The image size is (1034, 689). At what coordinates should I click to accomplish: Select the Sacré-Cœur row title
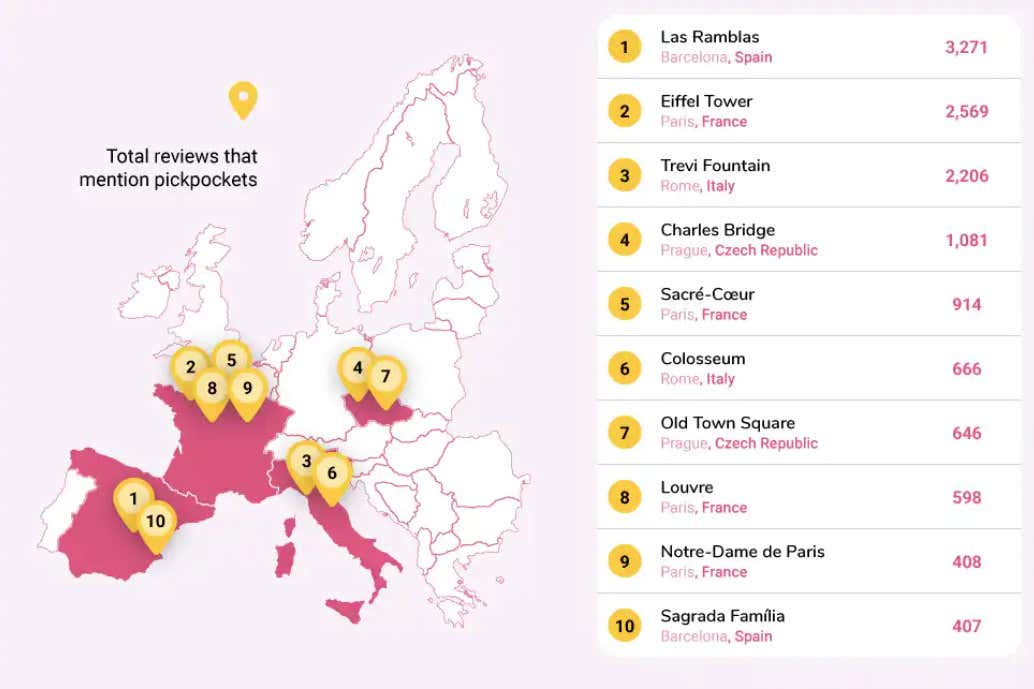pyautogui.click(x=707, y=294)
